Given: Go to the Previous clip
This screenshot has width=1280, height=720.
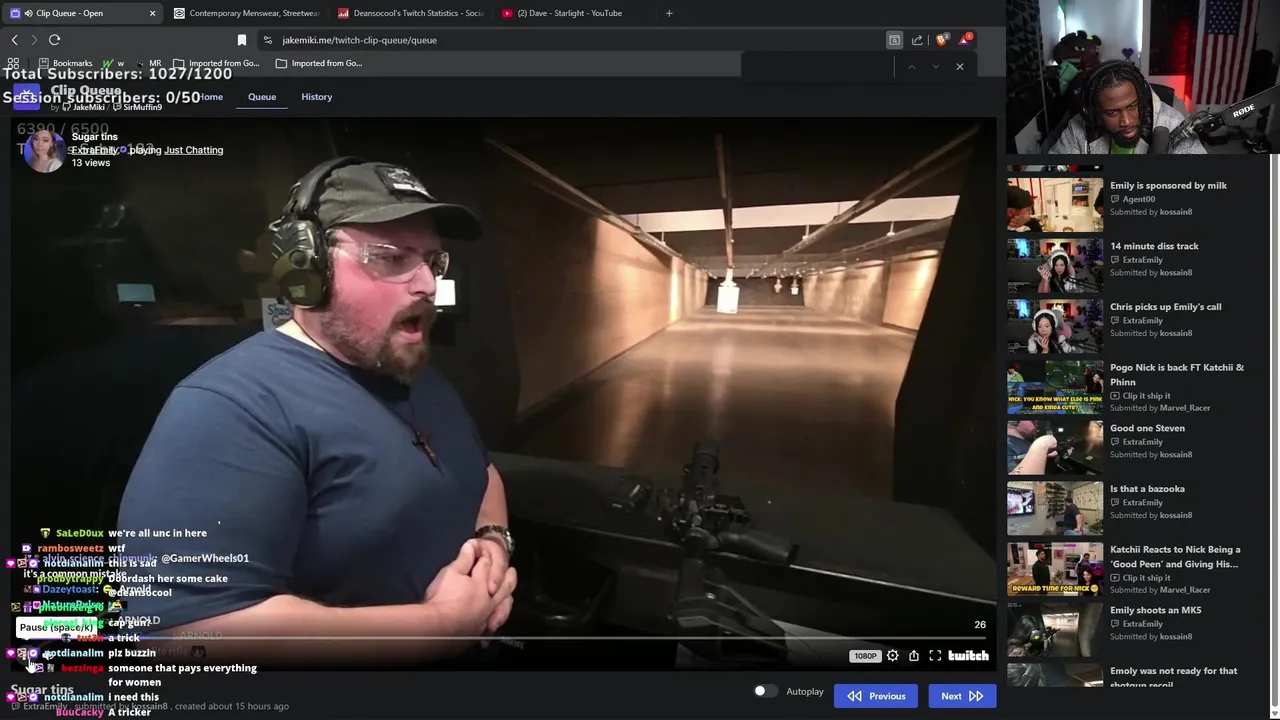Looking at the screenshot, I should pos(876,696).
